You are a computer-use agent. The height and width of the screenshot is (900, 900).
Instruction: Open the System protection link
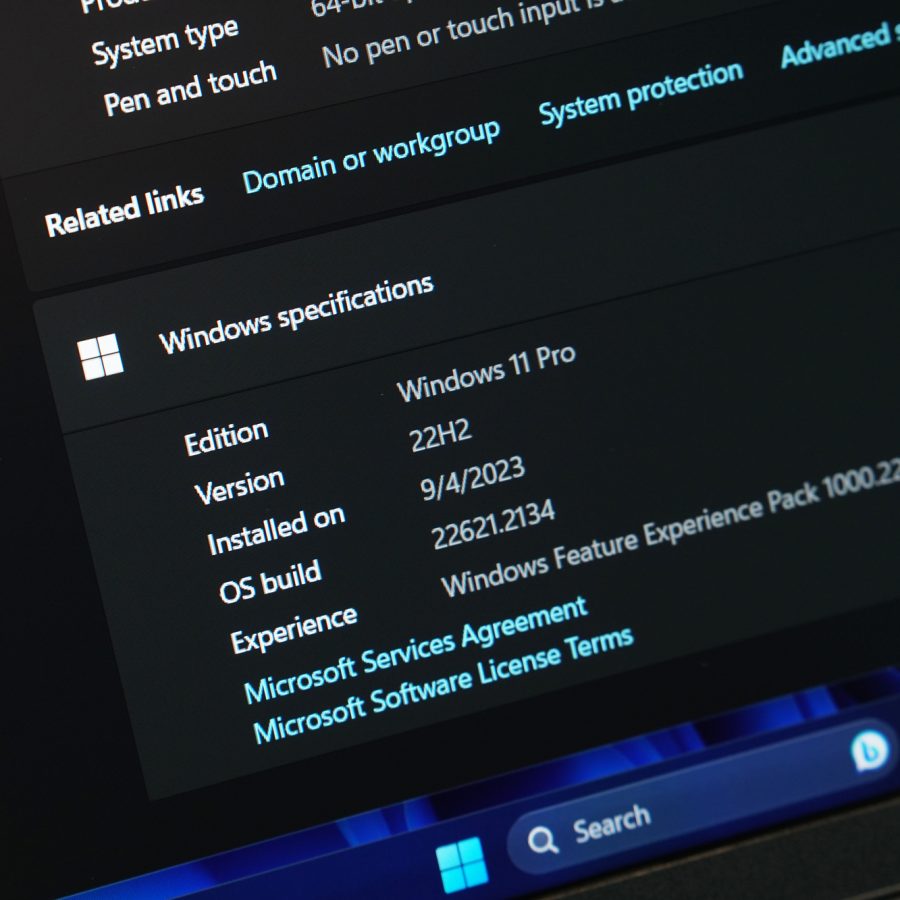click(x=641, y=93)
